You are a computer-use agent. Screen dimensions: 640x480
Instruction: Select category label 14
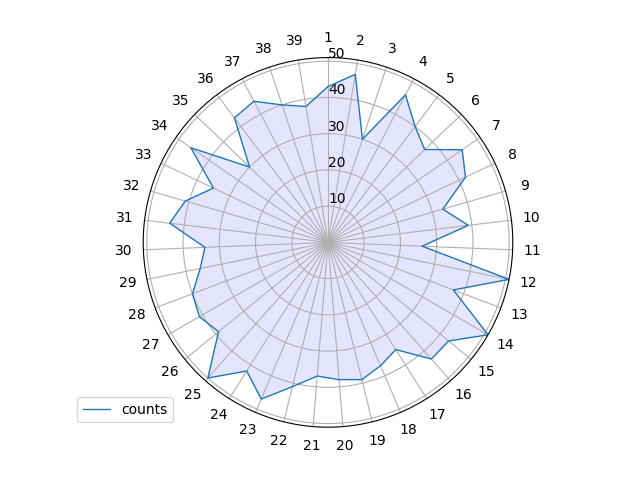(505, 344)
